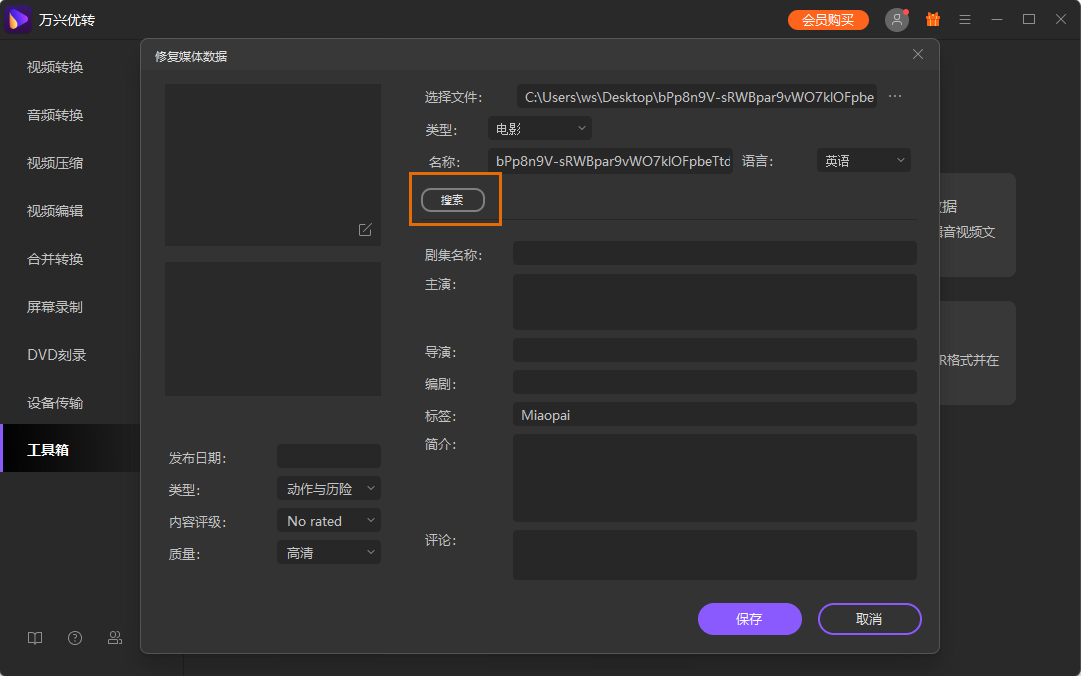Click the 会员购买 button
The height and width of the screenshot is (676, 1081).
828,20
